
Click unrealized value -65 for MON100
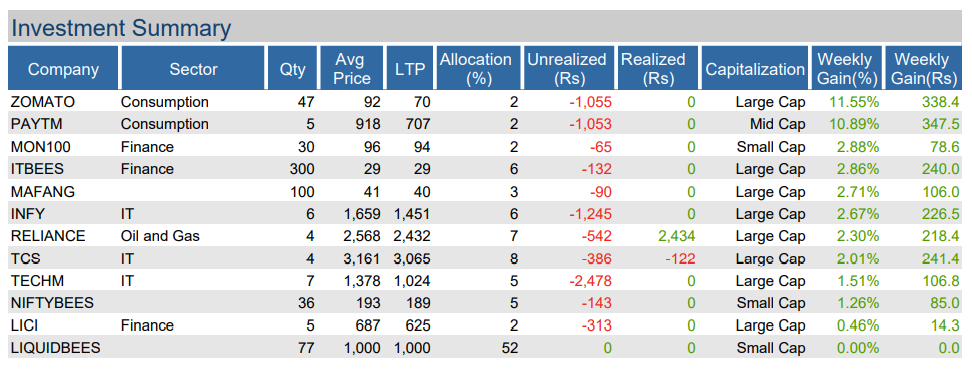tap(601, 147)
